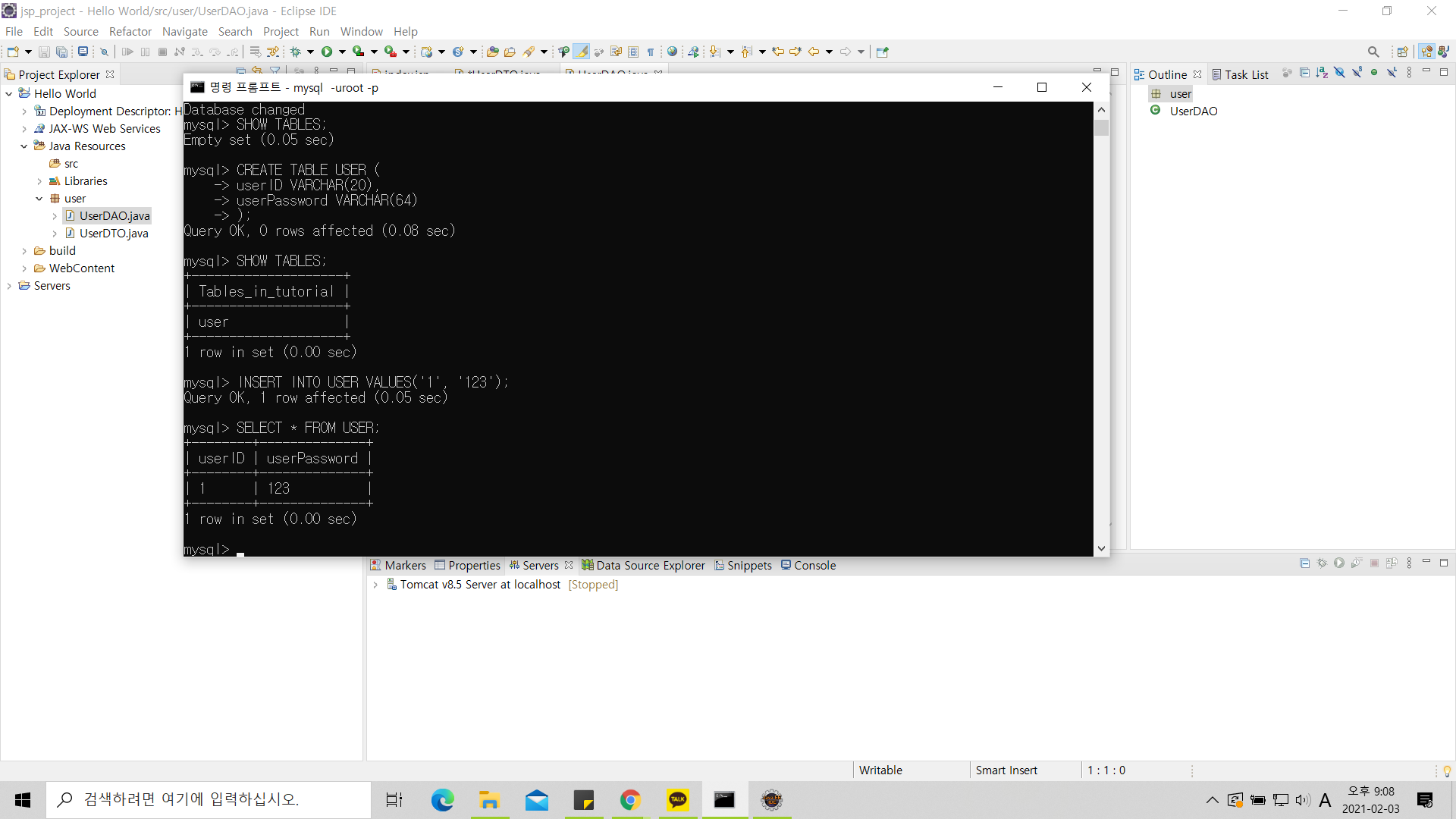Viewport: 1456px width, 819px height.
Task: Open Chrome from the Windows taskbar
Action: [x=630, y=800]
